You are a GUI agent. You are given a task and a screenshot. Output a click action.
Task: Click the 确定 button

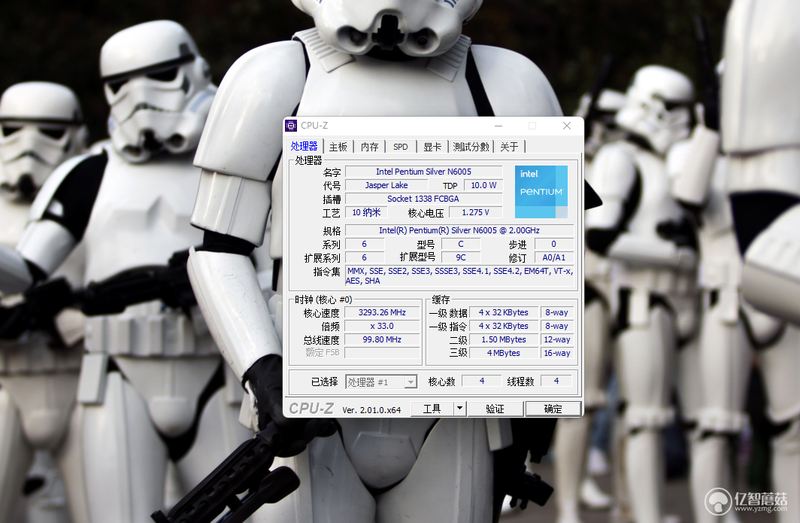pos(553,409)
